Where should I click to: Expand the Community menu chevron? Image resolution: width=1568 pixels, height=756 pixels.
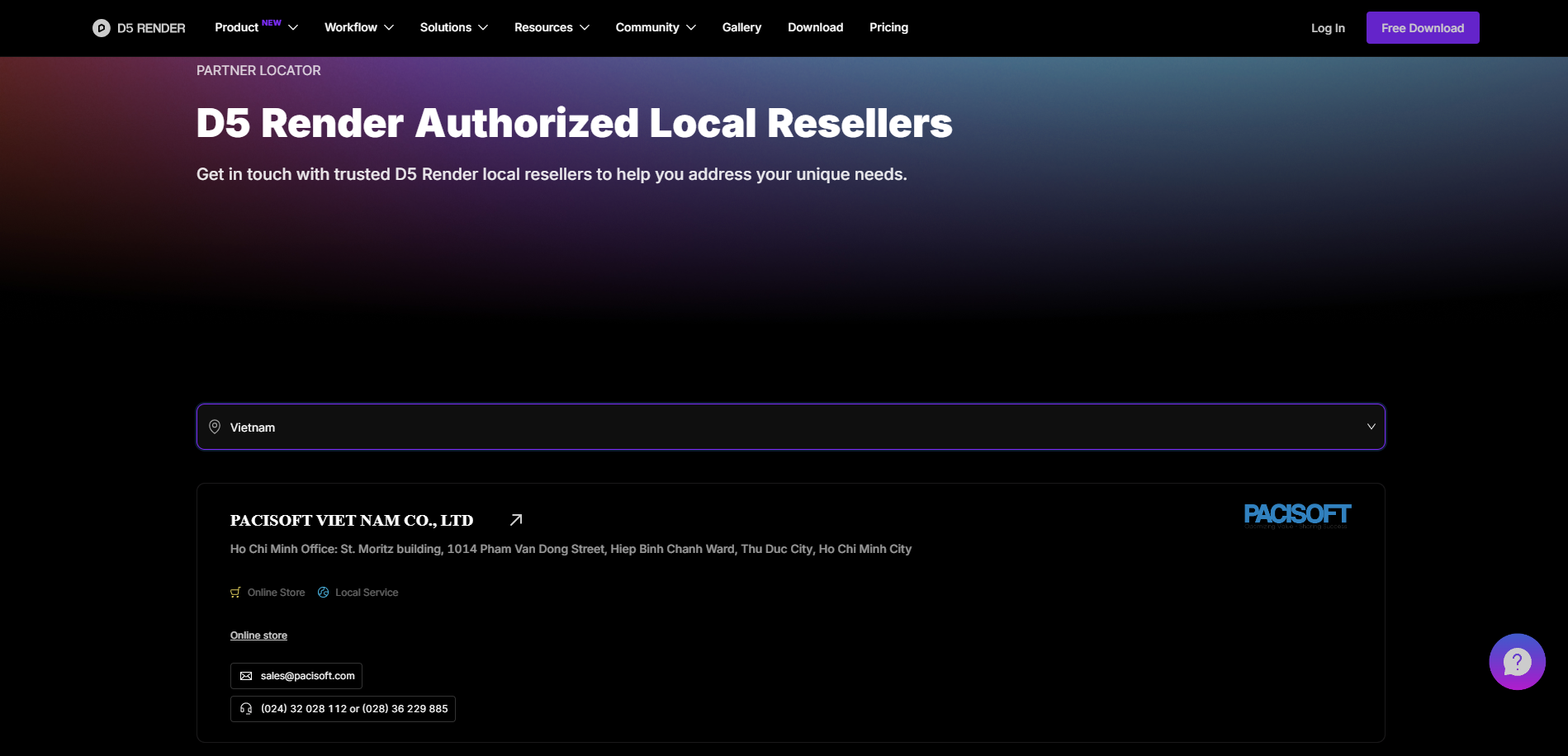[691, 28]
